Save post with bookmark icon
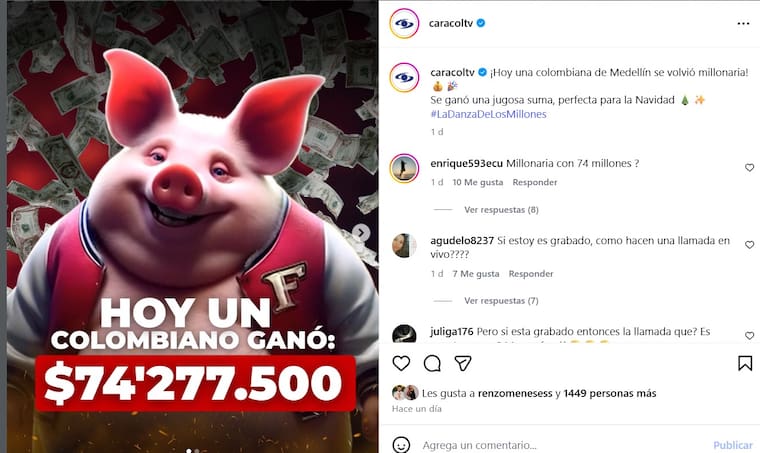Viewport: 760px width, 453px height. (x=745, y=363)
